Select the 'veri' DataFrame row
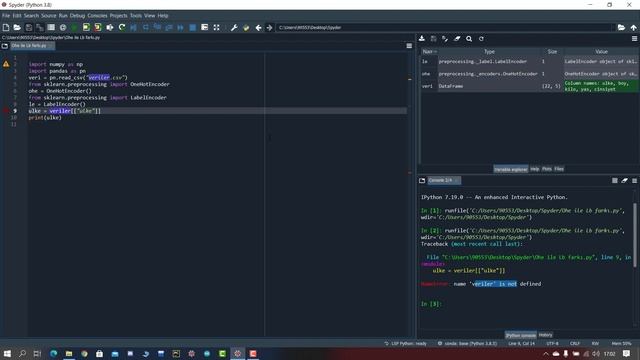The width and height of the screenshot is (640, 360). (530, 86)
